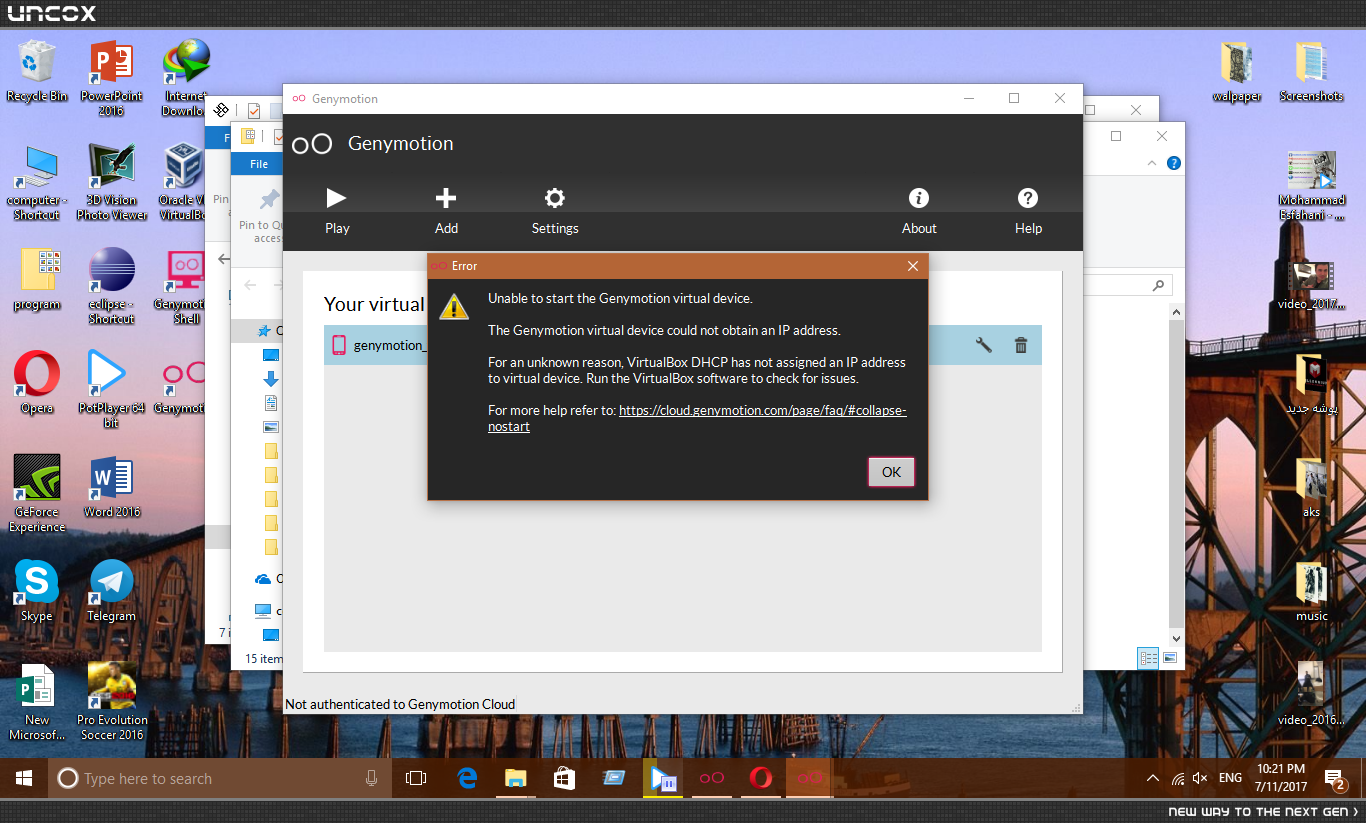The image size is (1366, 823).
Task: Open the About info in Genymotion
Action: tap(919, 211)
